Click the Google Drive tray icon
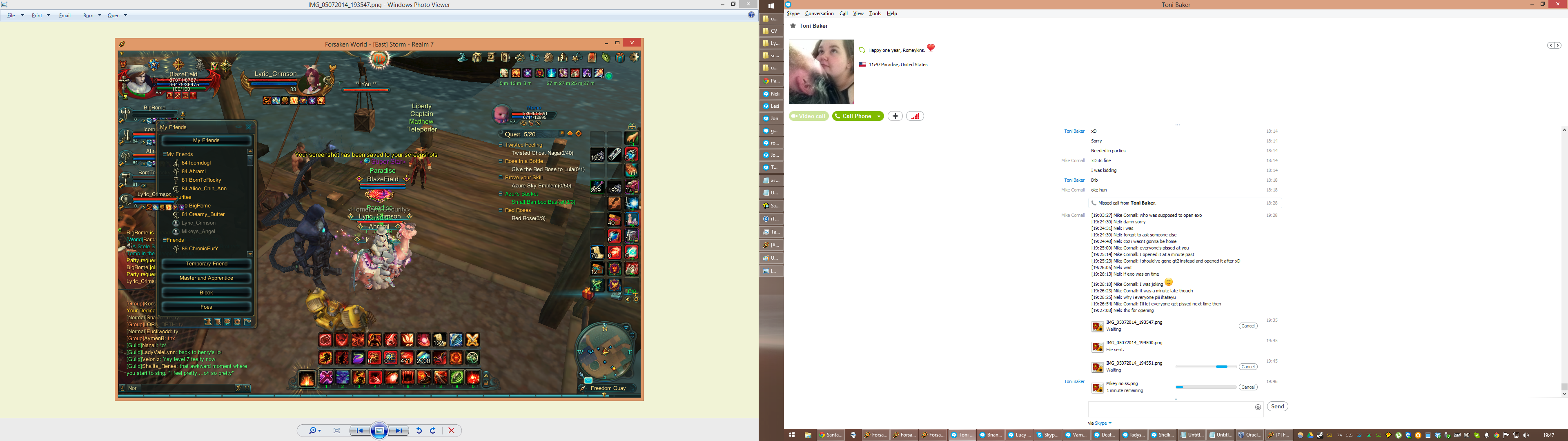This screenshot has height=441, width=1568. (x=1310, y=436)
